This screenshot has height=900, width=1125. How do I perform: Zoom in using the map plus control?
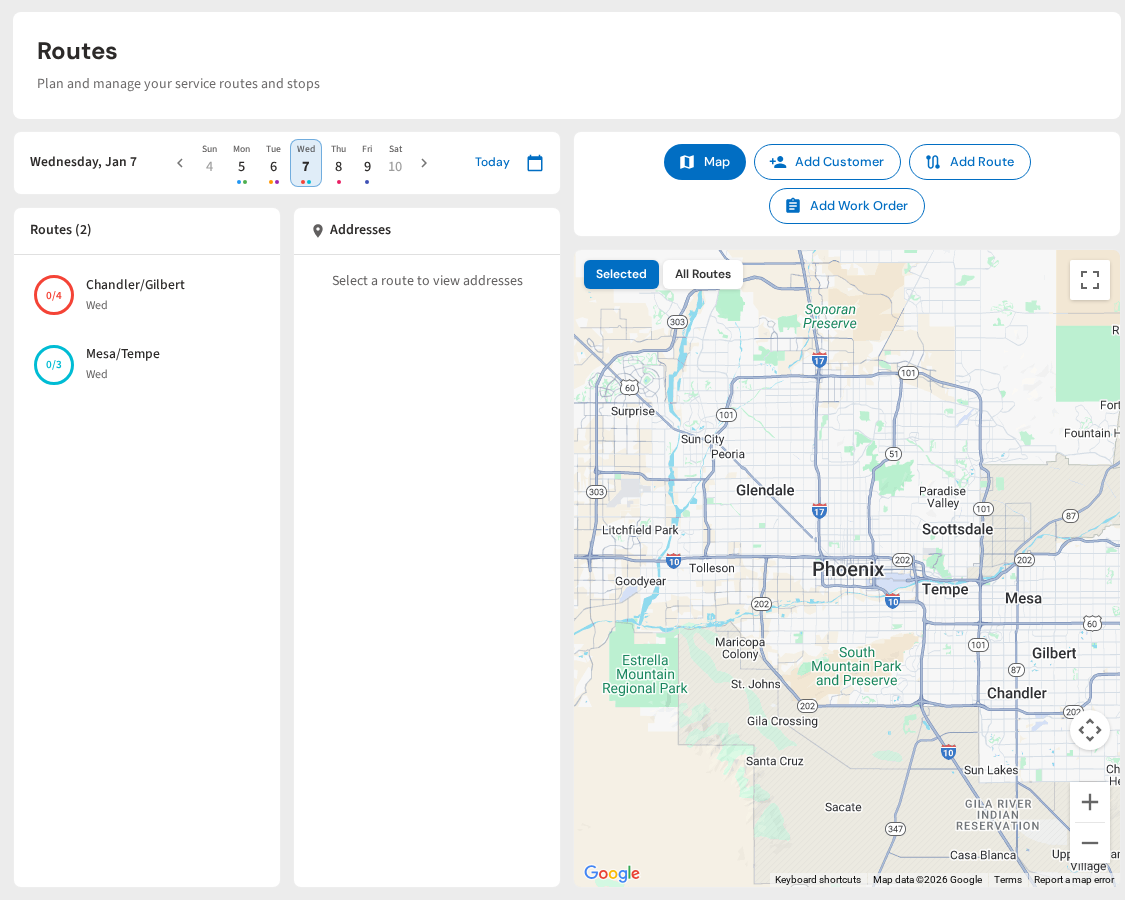click(1089, 801)
